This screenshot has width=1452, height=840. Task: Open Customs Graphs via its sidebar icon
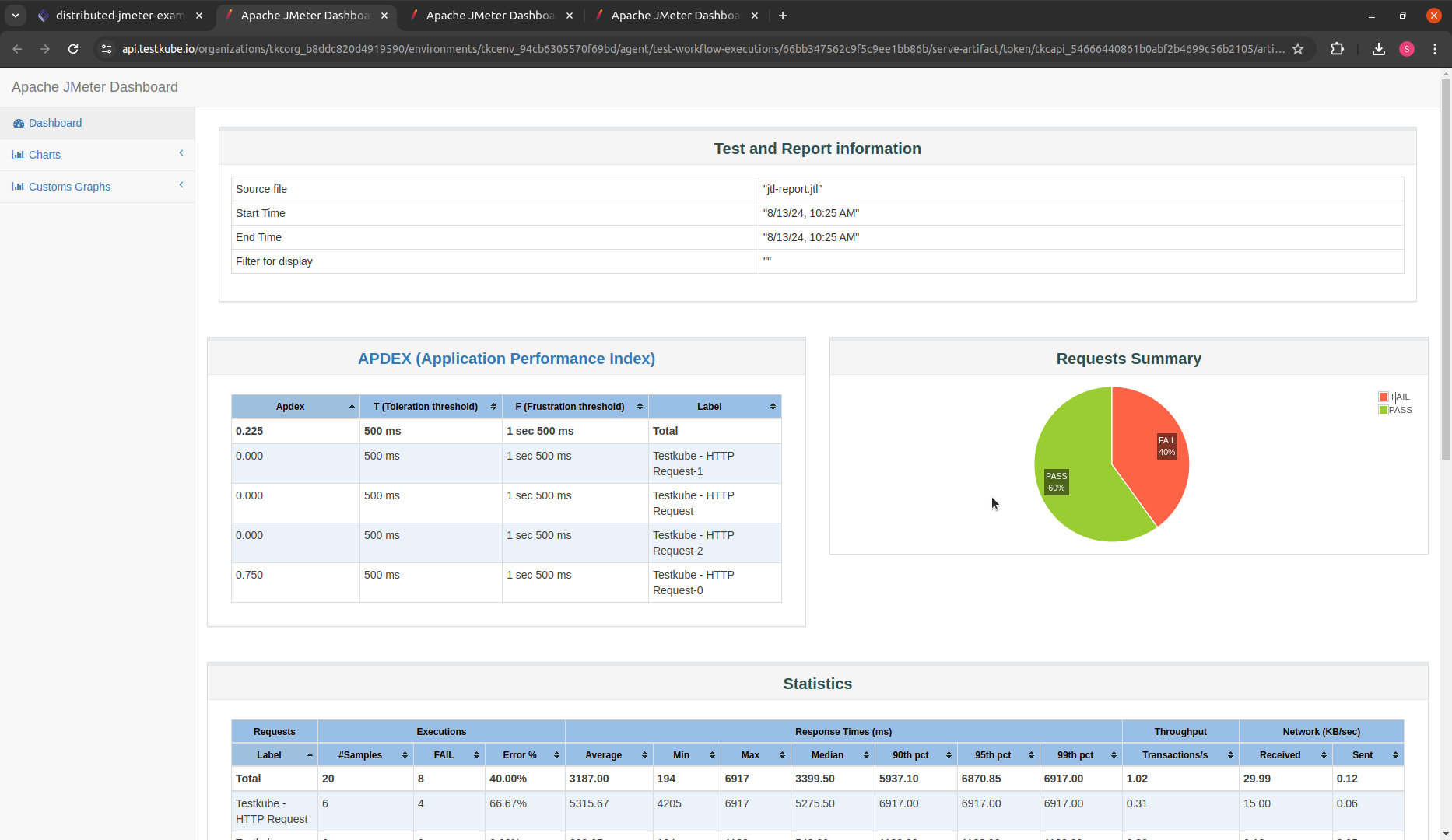pyautogui.click(x=19, y=187)
